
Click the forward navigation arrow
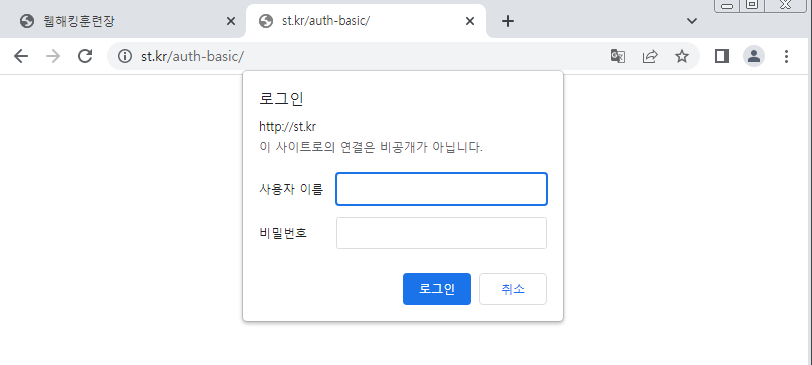click(53, 56)
